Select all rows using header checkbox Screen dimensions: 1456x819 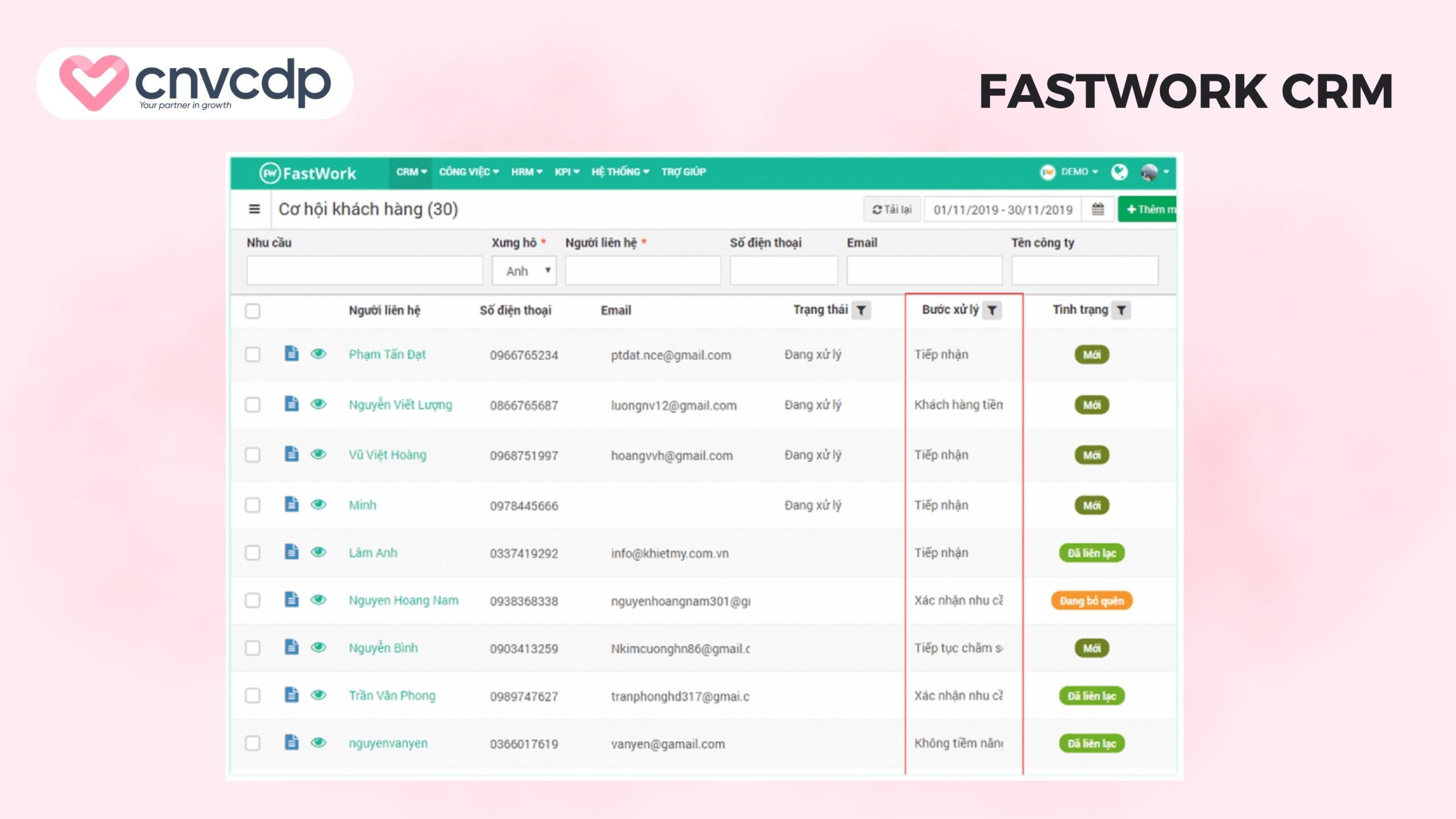tap(253, 311)
